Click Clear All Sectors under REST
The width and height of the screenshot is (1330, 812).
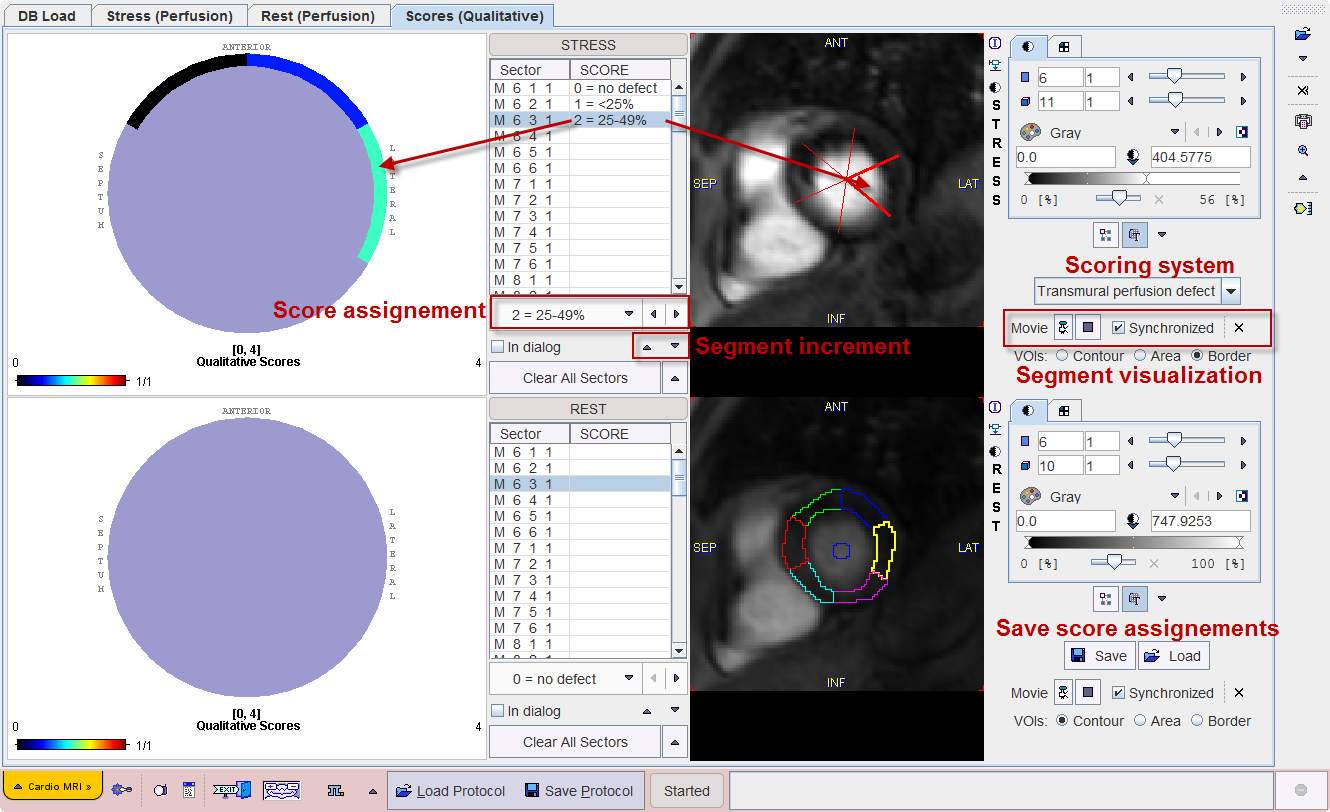point(575,742)
